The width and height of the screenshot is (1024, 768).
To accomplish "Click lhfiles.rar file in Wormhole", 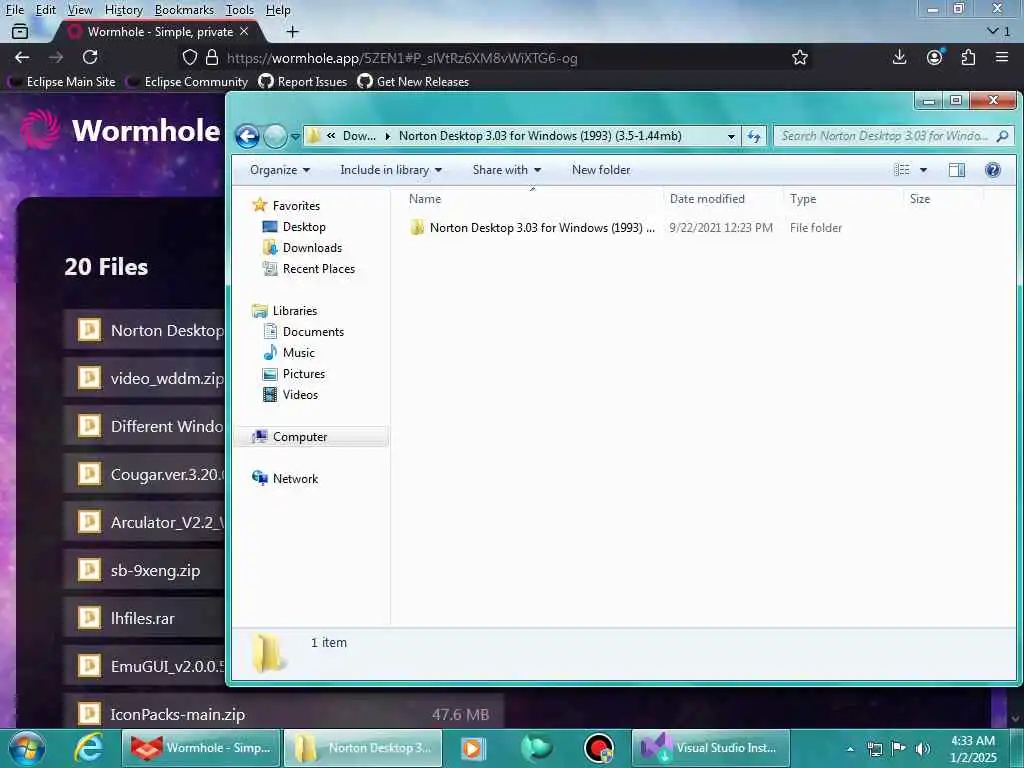I will click(142, 618).
